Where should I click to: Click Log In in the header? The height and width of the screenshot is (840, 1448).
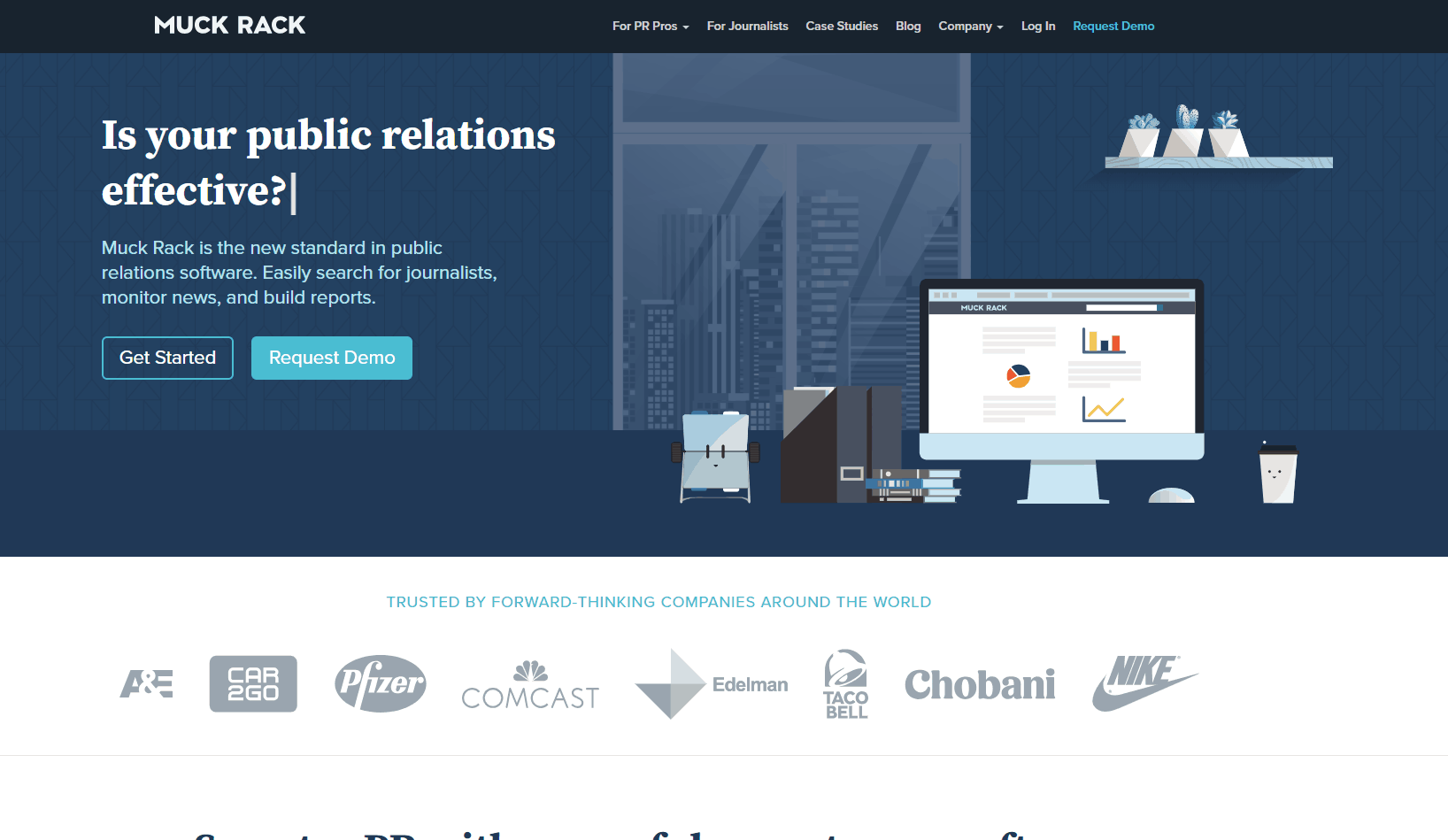[x=1038, y=27]
